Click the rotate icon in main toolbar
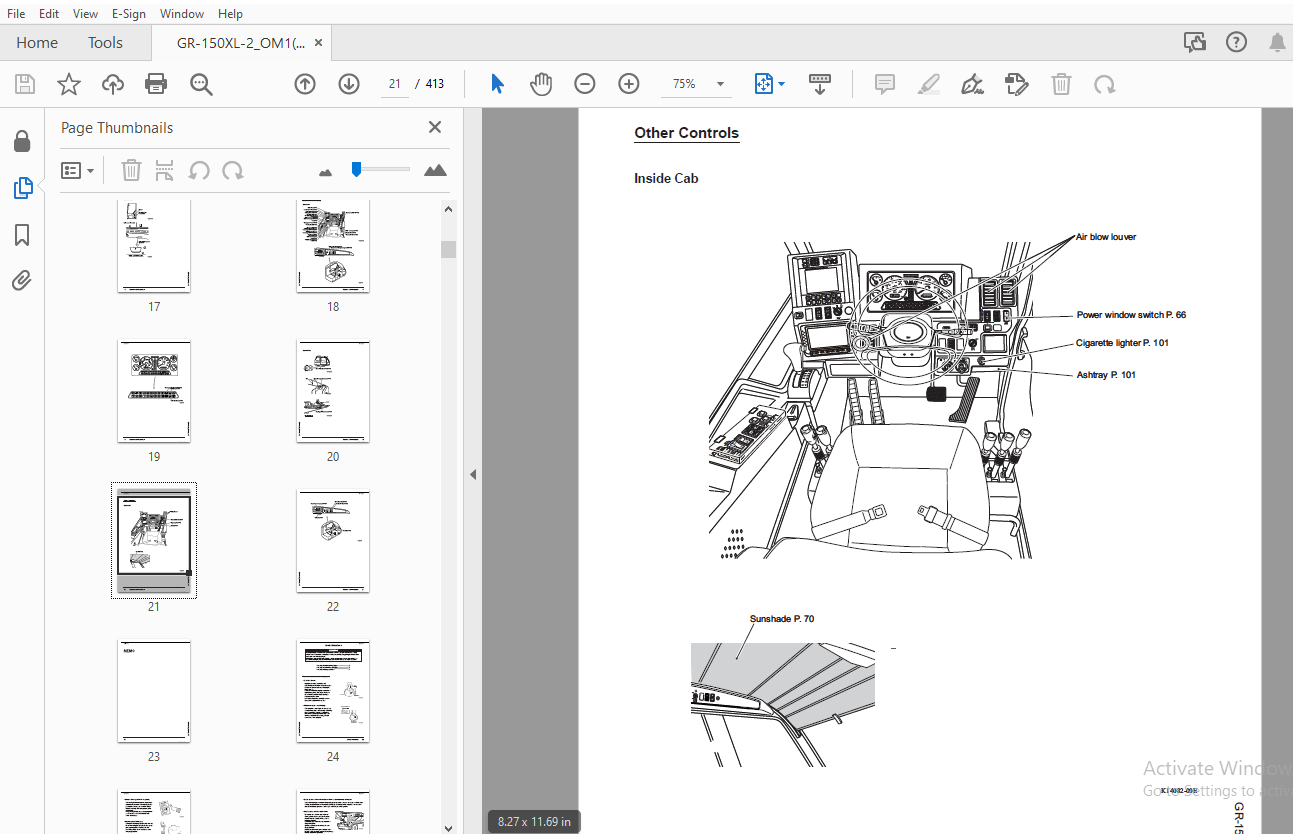The height and width of the screenshot is (834, 1293). (x=1104, y=84)
